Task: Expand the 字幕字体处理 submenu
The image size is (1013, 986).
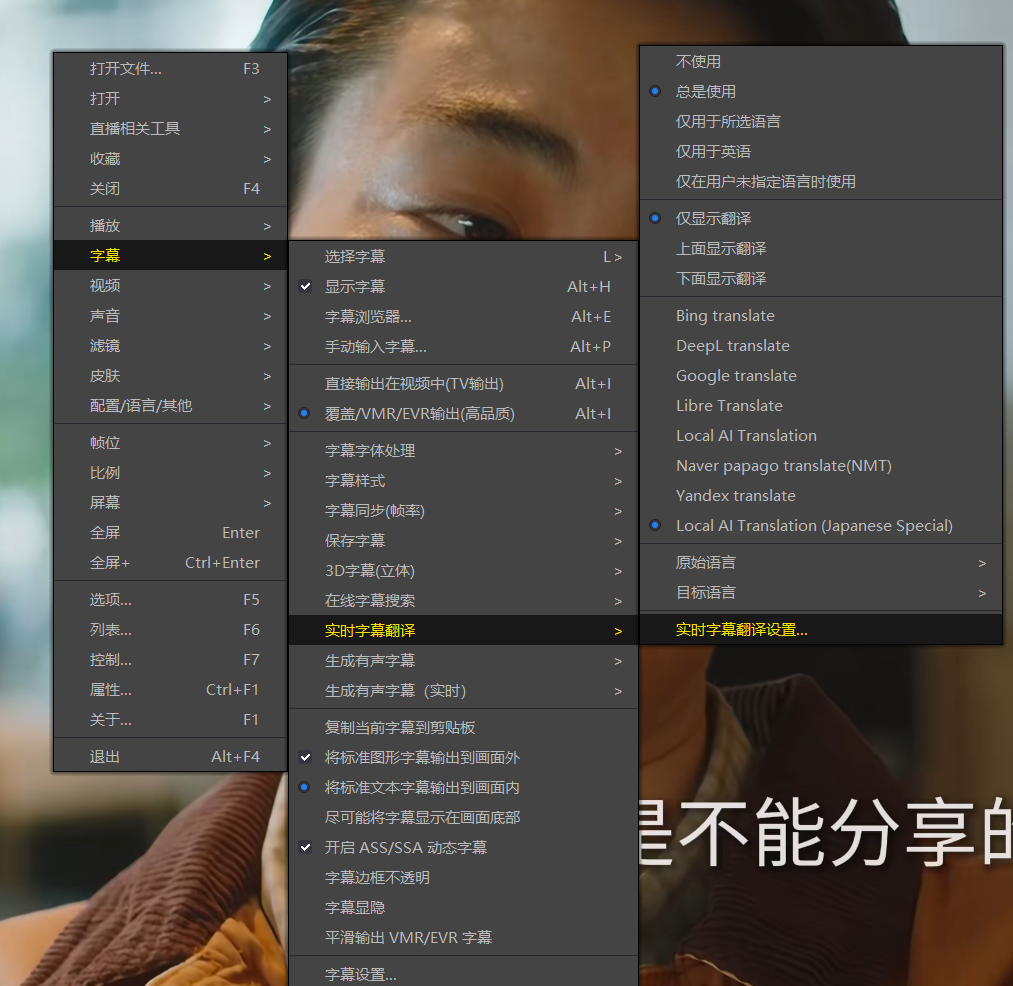Action: [x=463, y=450]
